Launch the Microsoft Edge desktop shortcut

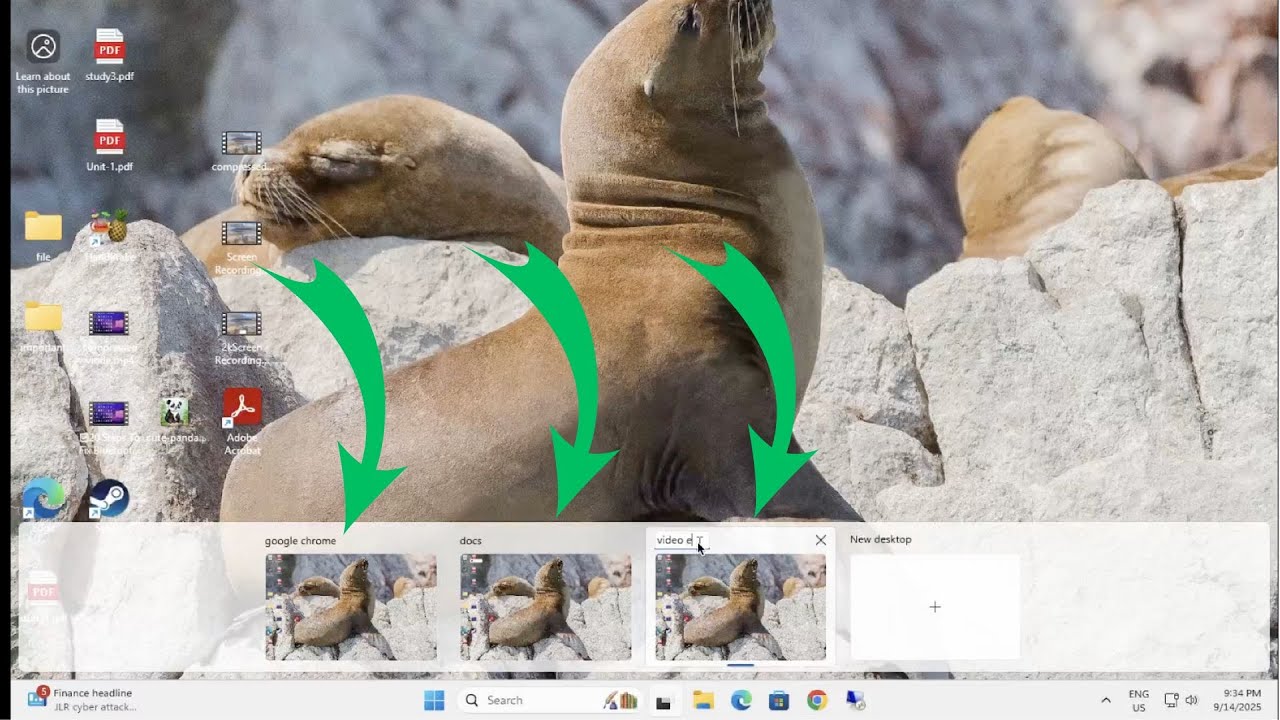(x=43, y=498)
